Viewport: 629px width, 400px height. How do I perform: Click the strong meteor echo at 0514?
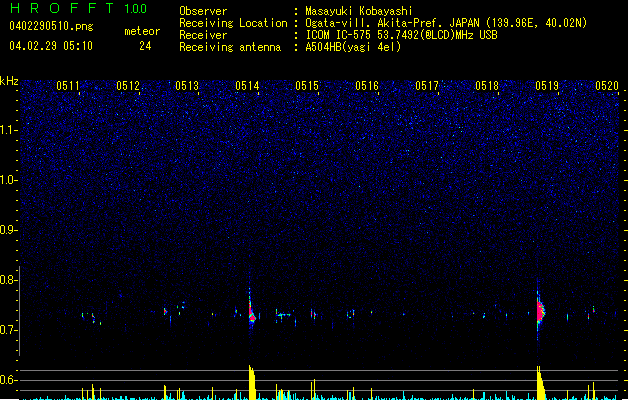(x=251, y=312)
